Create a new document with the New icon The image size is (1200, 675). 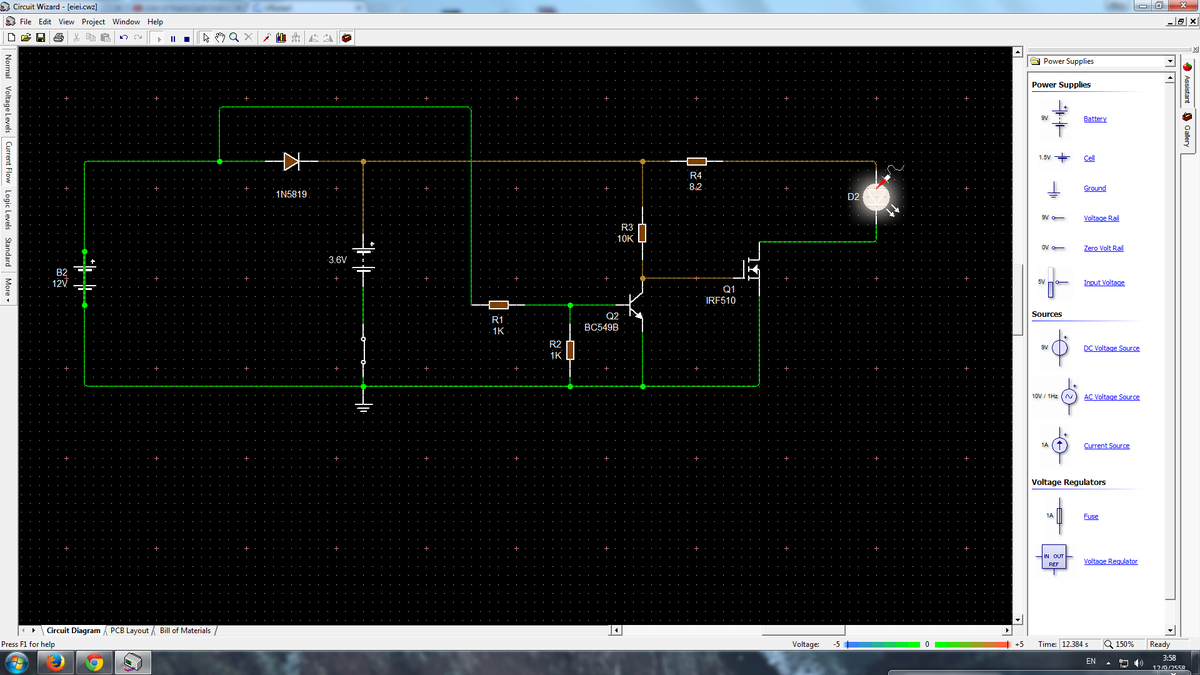[11, 38]
